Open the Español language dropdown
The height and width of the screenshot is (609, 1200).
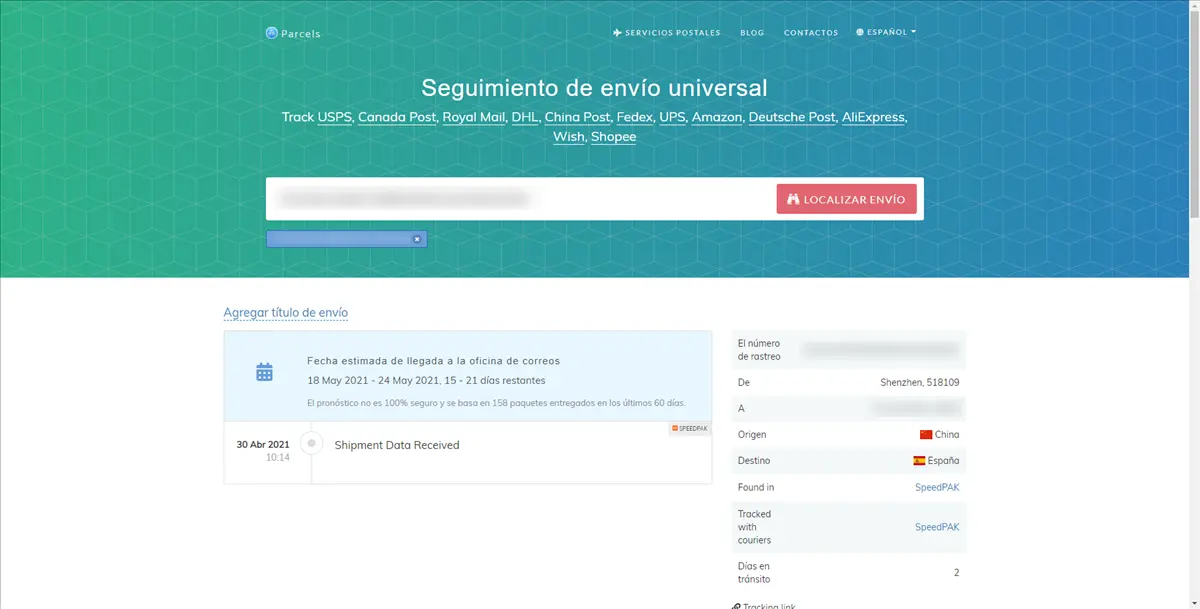tap(886, 32)
